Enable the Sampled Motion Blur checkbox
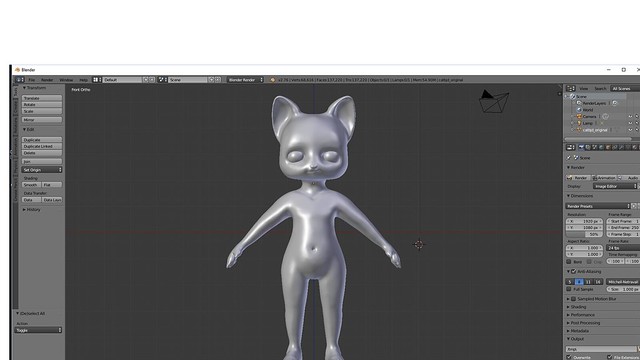The width and height of the screenshot is (640, 360). (x=573, y=299)
